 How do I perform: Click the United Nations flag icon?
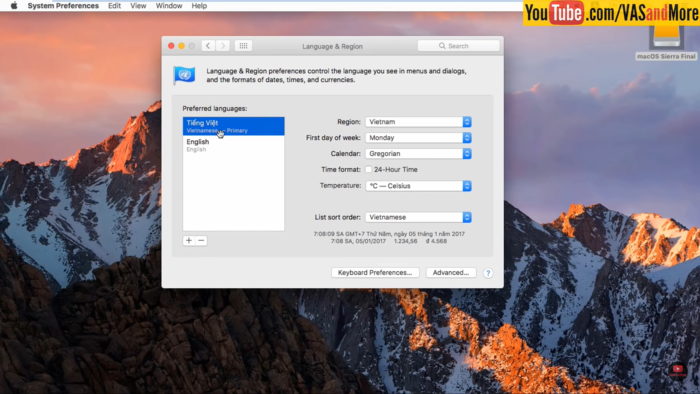(x=184, y=75)
